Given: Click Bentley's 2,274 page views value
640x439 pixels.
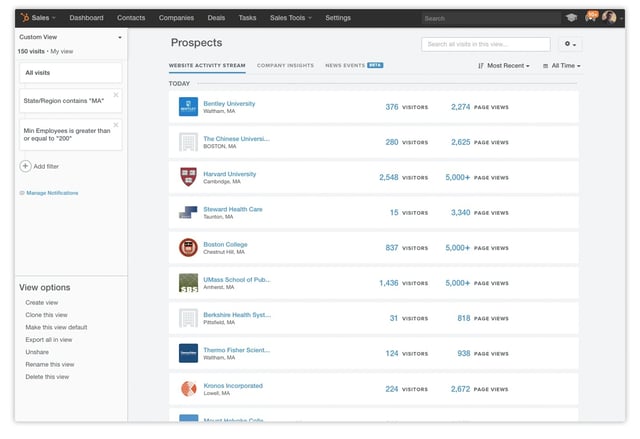Looking at the screenshot, I should click(x=460, y=107).
